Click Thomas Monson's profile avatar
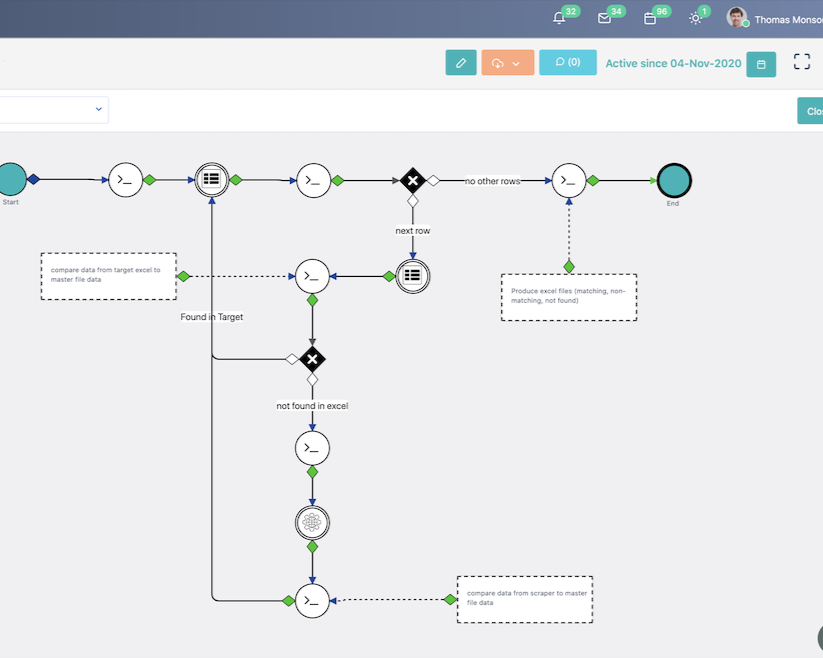This screenshot has width=823, height=658. (x=737, y=17)
